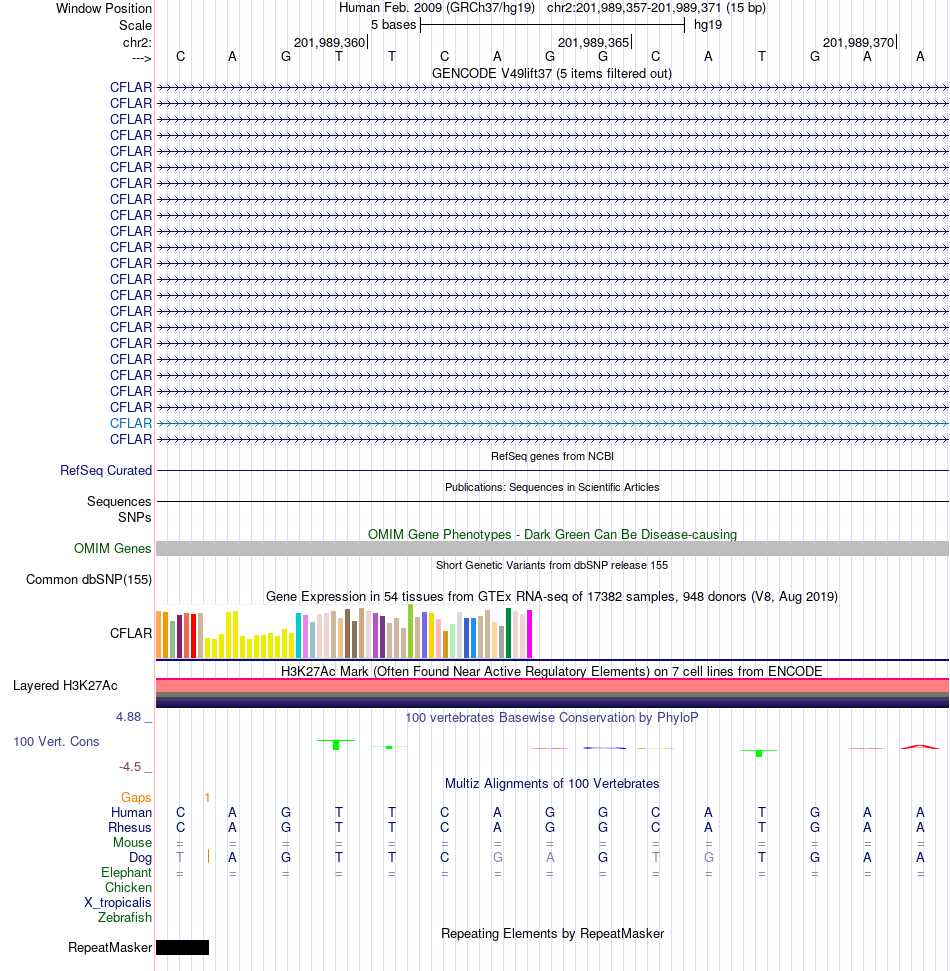This screenshot has width=950, height=971.
Task: Click the Sequences label of Publications track
Action: (x=119, y=501)
